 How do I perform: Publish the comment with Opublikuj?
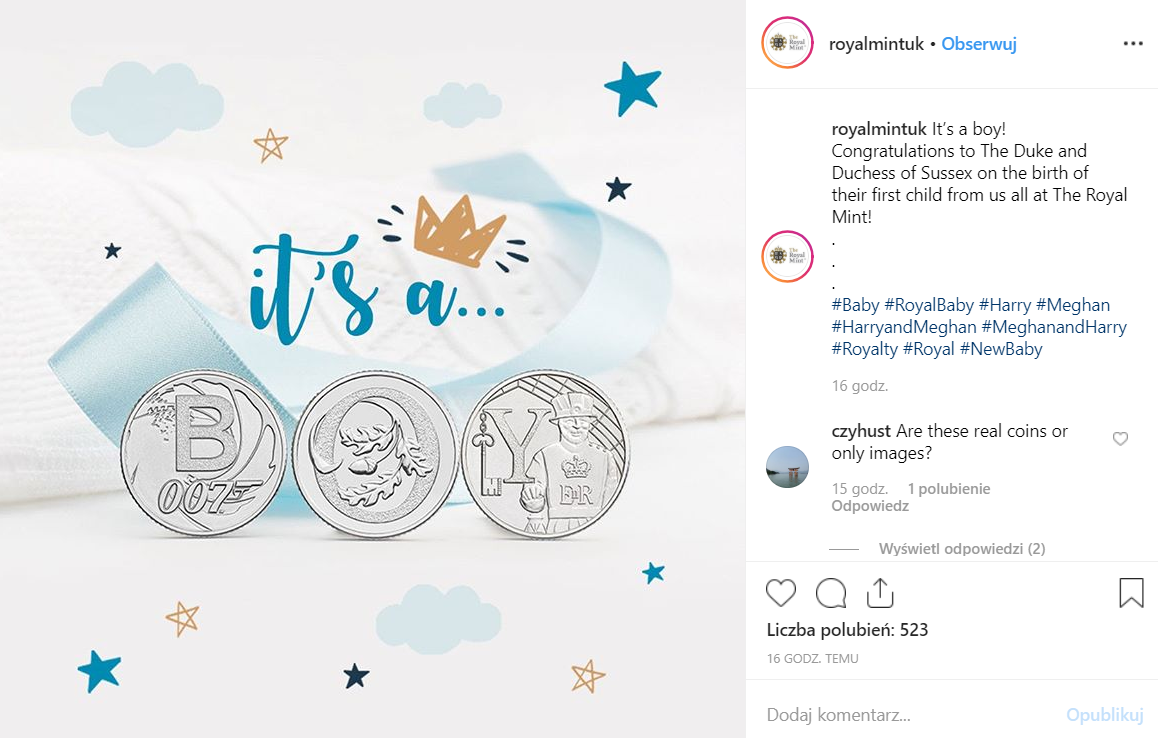coord(1104,714)
